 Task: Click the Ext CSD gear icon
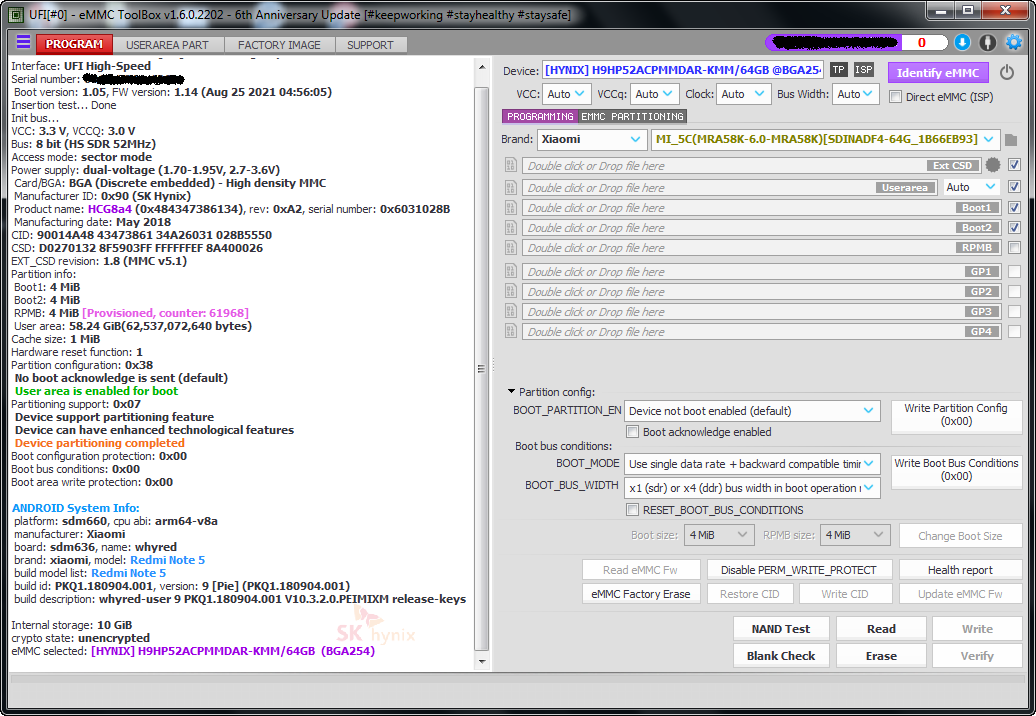tap(992, 165)
